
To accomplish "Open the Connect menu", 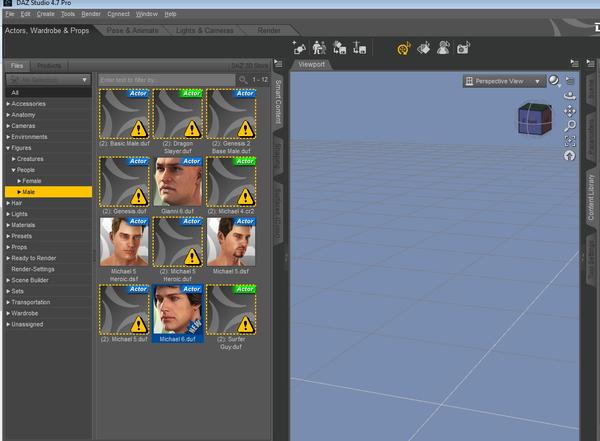I will (x=118, y=14).
